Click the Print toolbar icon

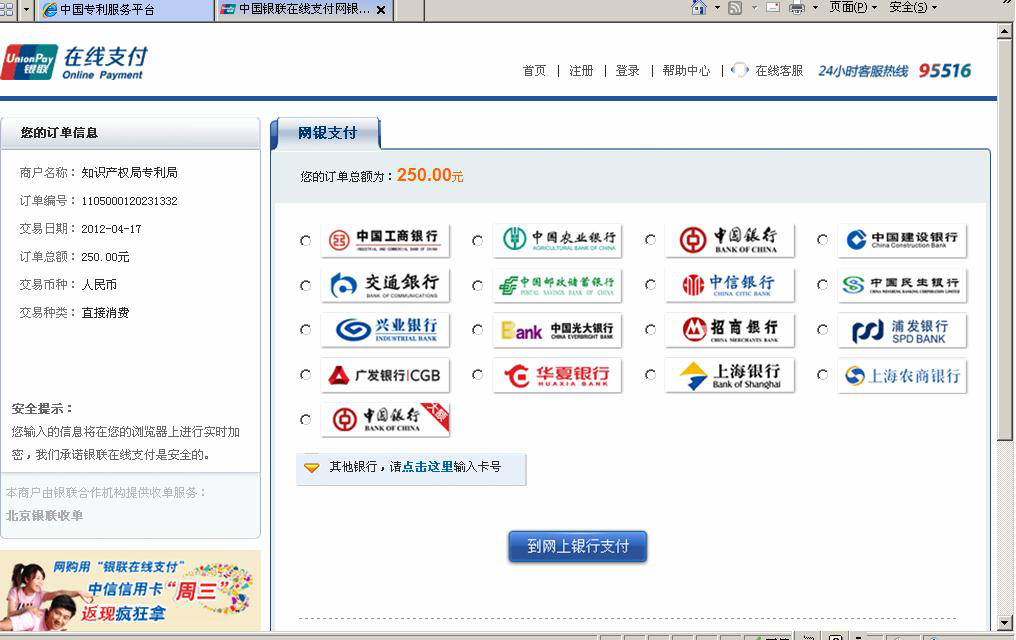click(797, 7)
